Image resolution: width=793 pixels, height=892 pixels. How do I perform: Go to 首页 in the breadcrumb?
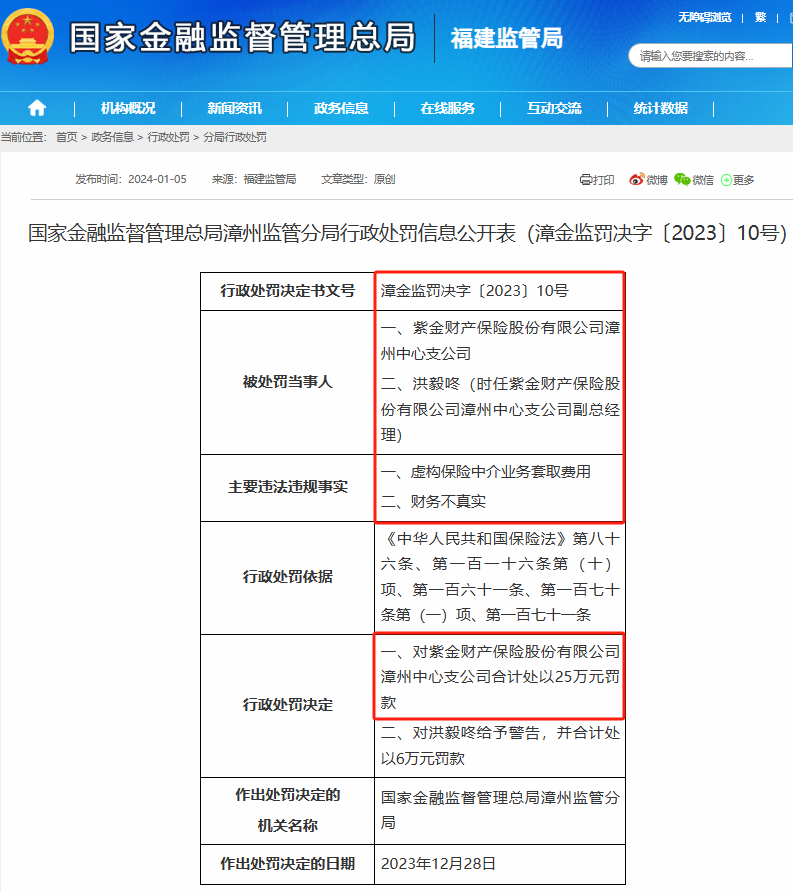pos(67,137)
